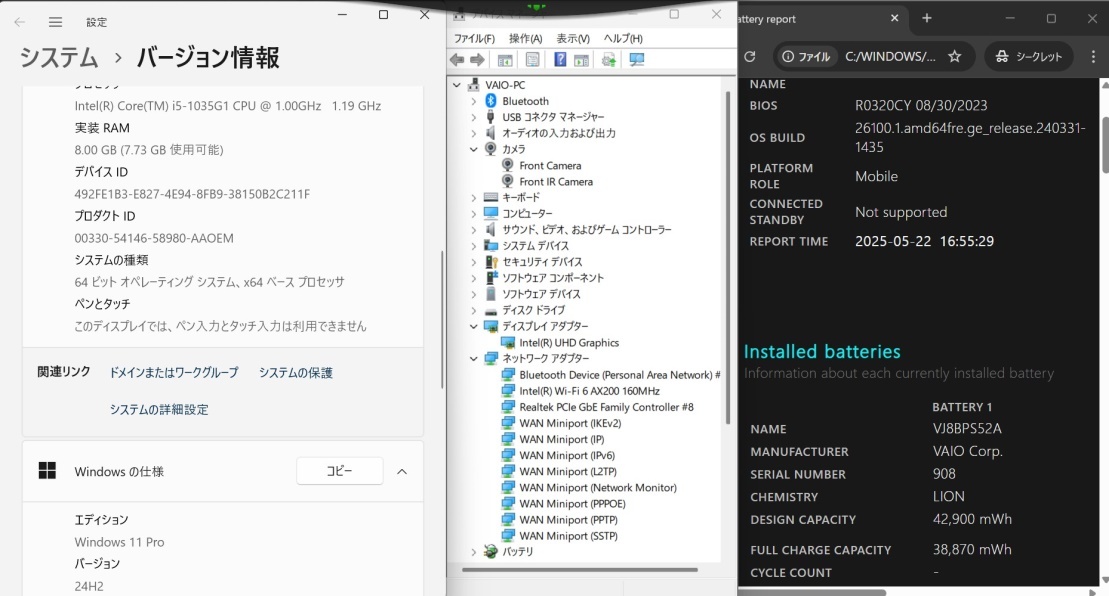
Task: Copy Windows specifications with コピー button
Action: pyautogui.click(x=339, y=471)
